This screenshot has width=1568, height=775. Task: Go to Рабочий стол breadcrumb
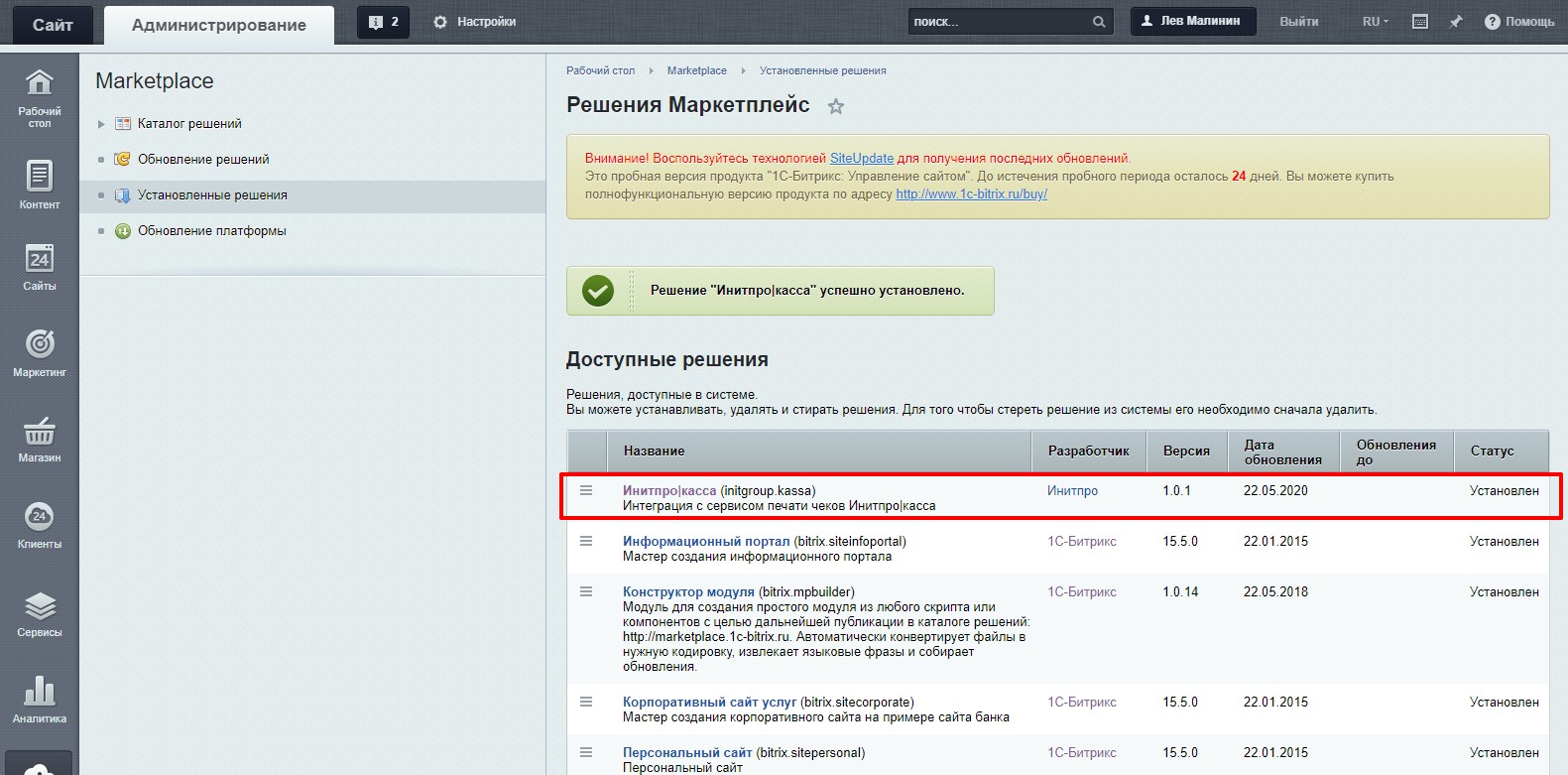[600, 70]
